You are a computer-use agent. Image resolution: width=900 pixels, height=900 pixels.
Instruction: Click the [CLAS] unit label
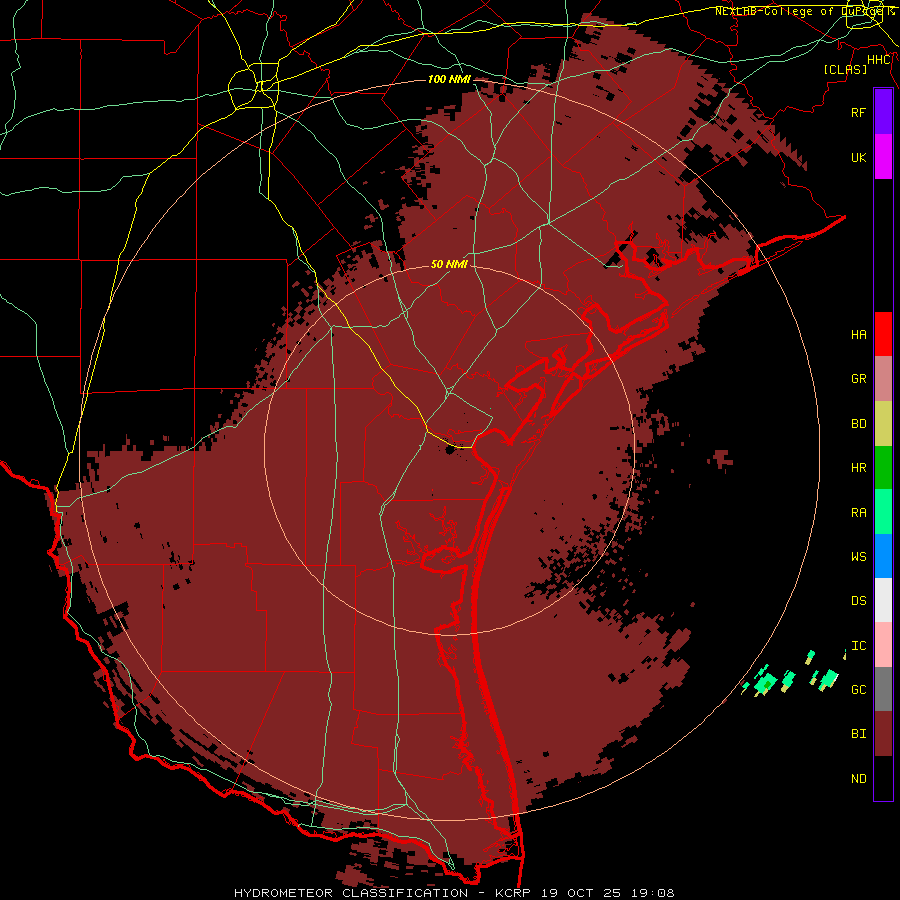click(845, 69)
